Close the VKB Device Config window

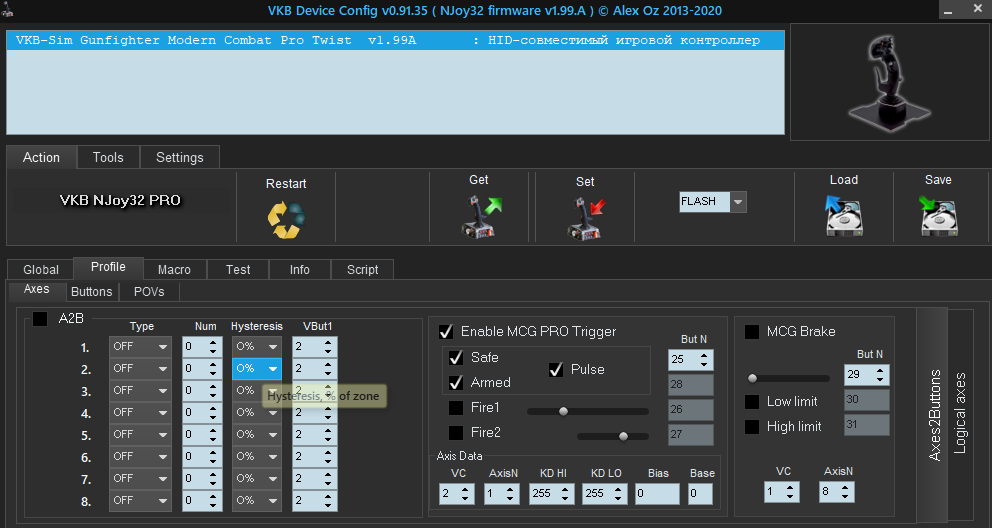click(x=977, y=9)
